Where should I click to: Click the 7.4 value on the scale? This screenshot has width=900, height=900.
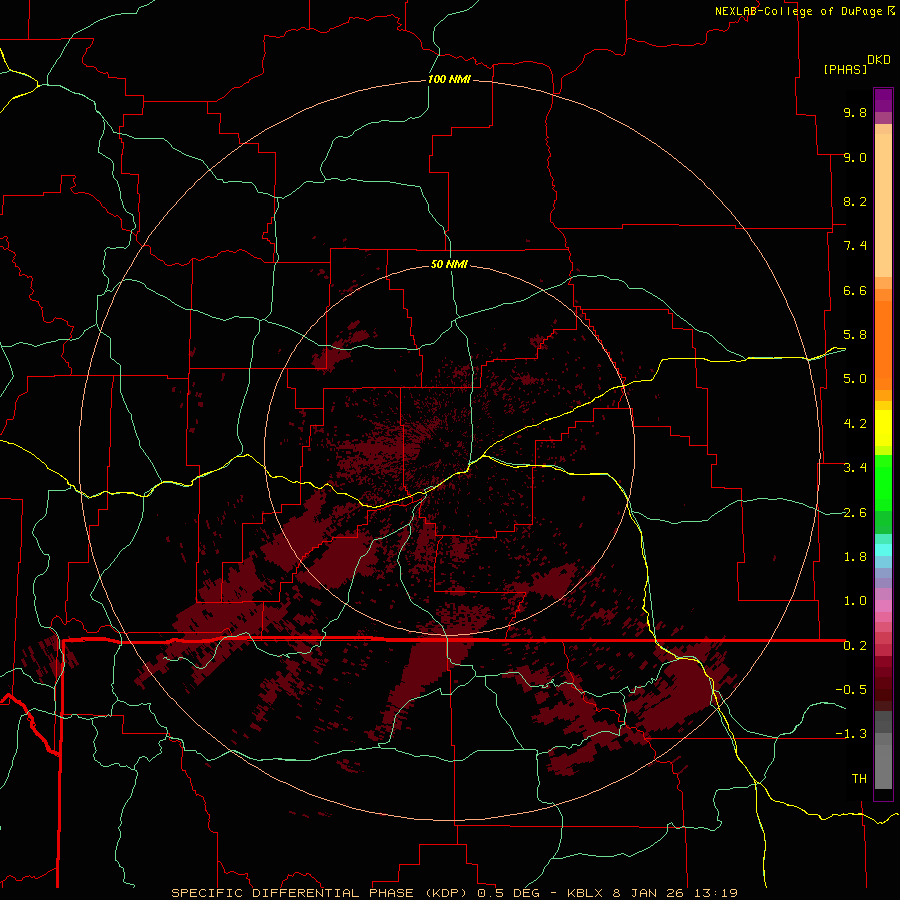pyautogui.click(x=855, y=246)
